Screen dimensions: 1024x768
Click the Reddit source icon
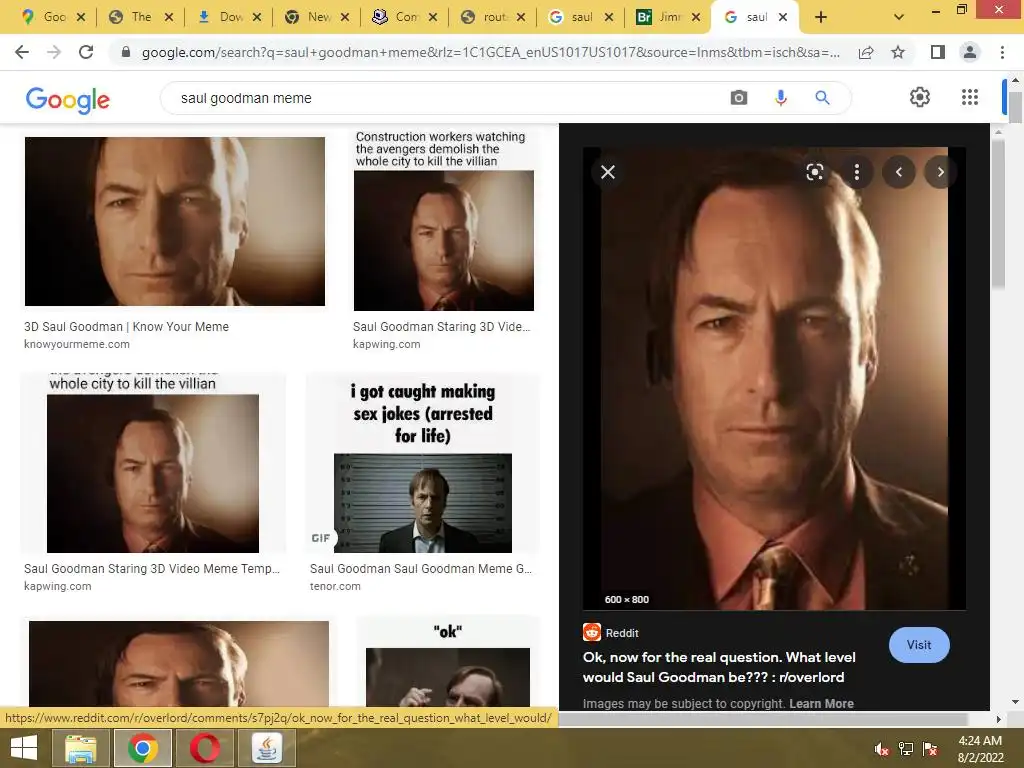point(592,632)
